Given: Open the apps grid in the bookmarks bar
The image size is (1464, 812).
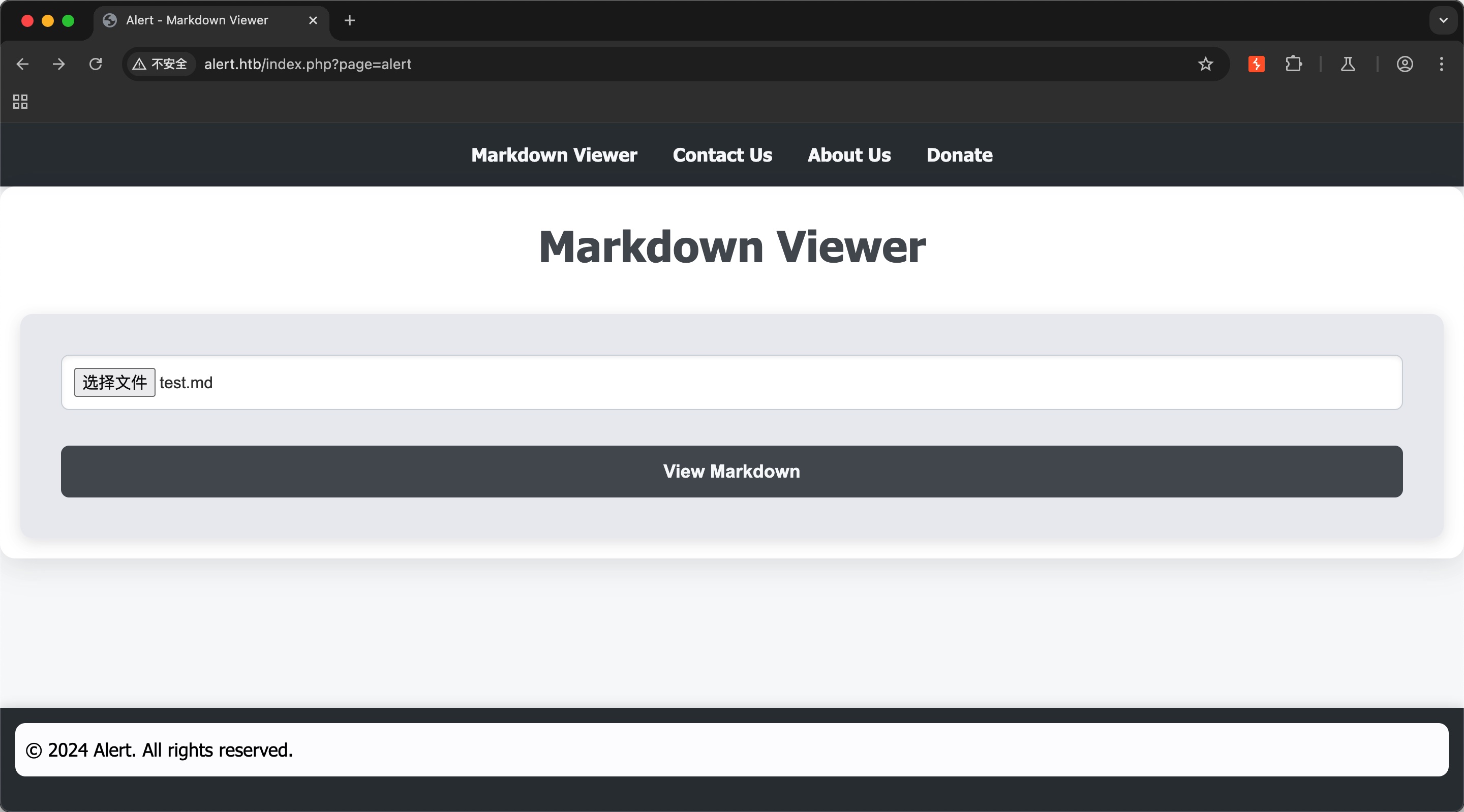Looking at the screenshot, I should pos(20,102).
